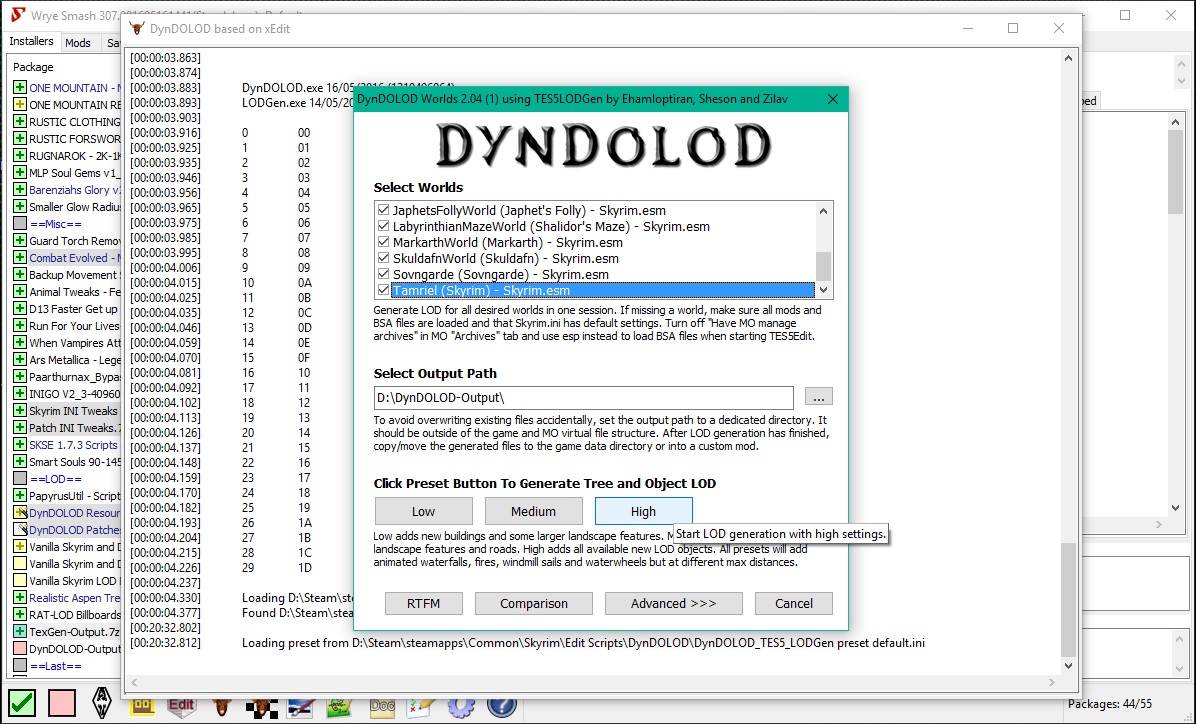Click the grey marker icon beside ==LOD==
Screen dimensions: 1196x724
20,478
